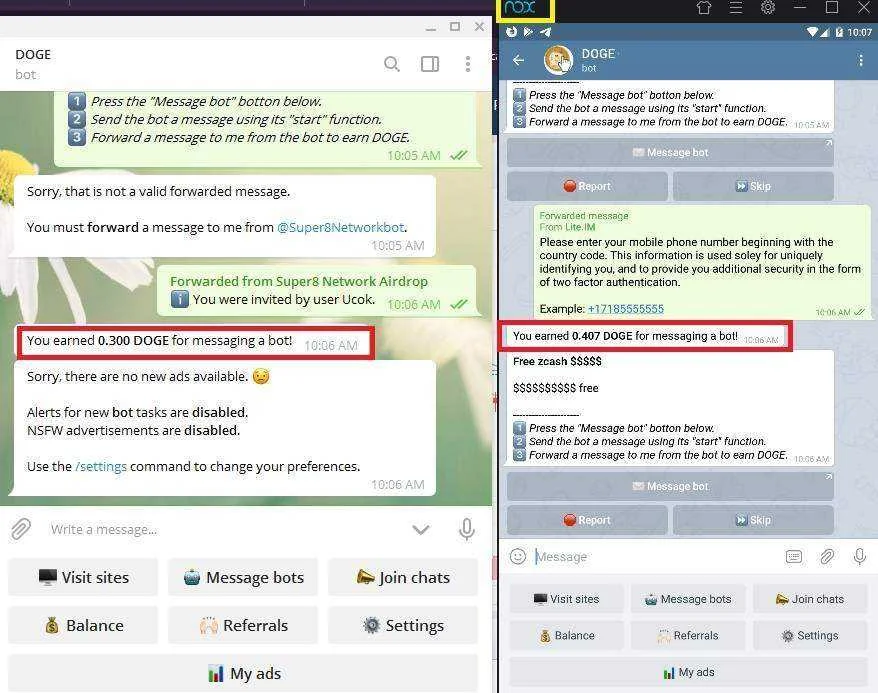Click the Message input field in the Nox Telegram
The width and height of the screenshot is (878, 693).
(x=655, y=556)
